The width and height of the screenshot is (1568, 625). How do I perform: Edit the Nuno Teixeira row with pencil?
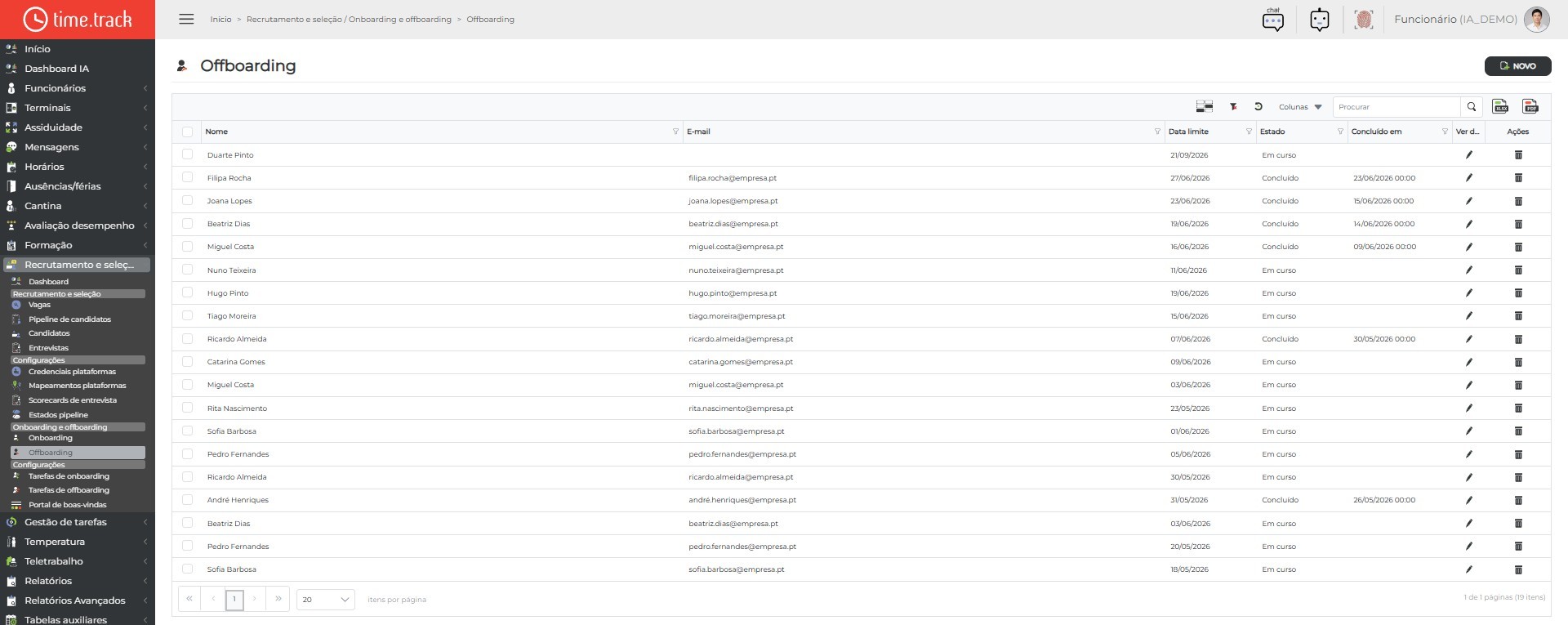[1468, 270]
